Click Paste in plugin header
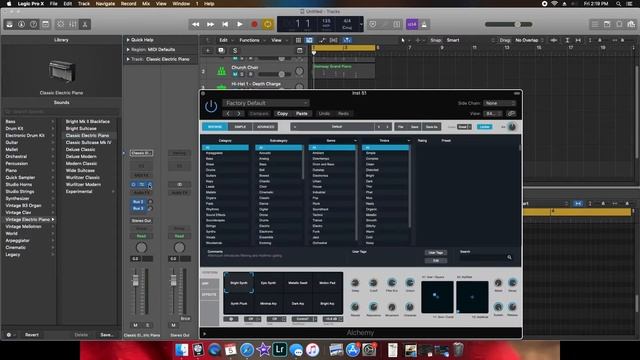Image resolution: width=640 pixels, height=360 pixels. (302, 113)
